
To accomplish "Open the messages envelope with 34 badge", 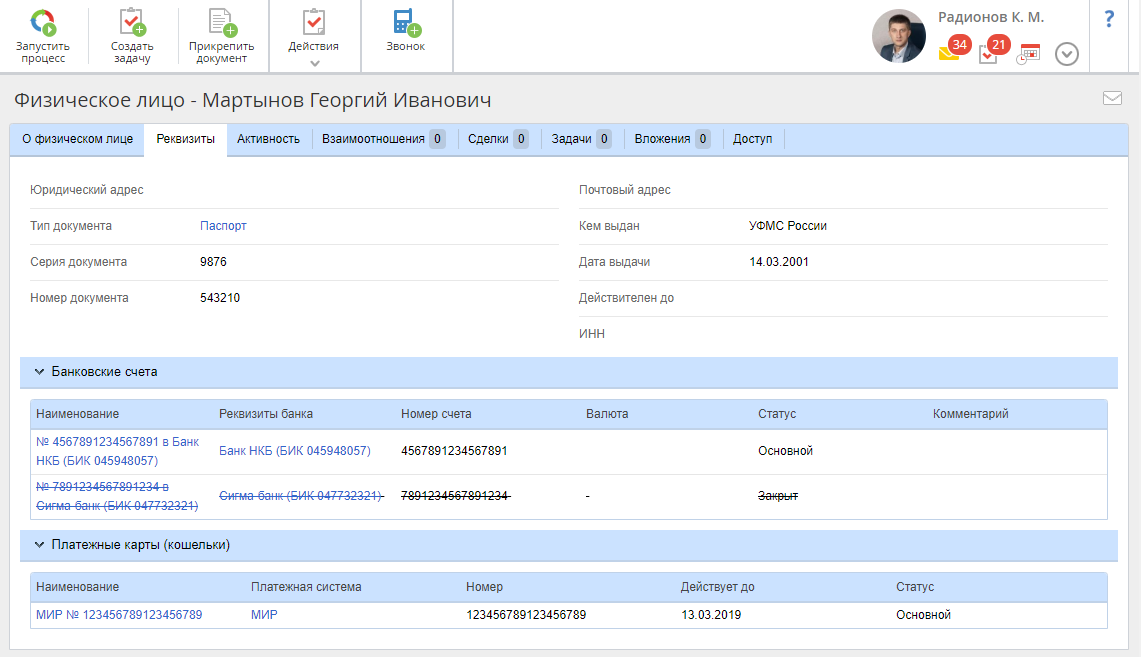I will click(x=949, y=54).
